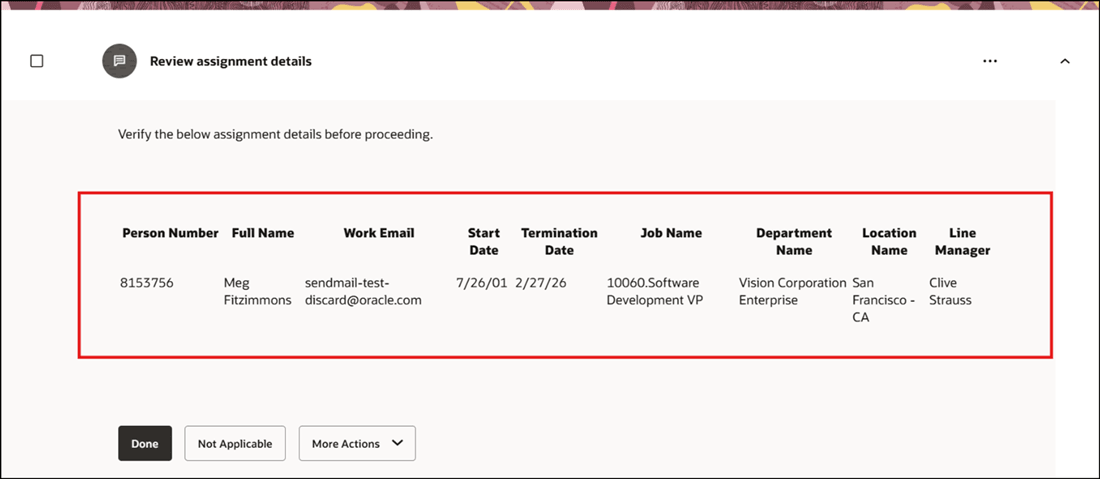Screen dimensions: 1100x479
Task: Click the Full Name column header
Action: tap(263, 233)
